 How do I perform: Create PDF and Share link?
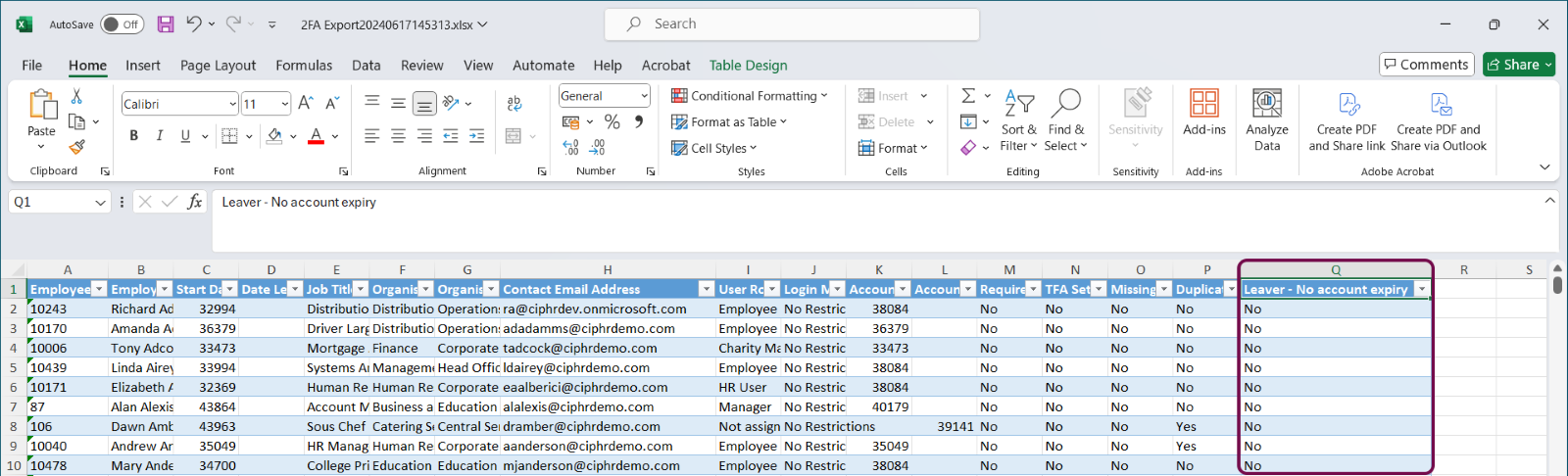(x=1347, y=120)
